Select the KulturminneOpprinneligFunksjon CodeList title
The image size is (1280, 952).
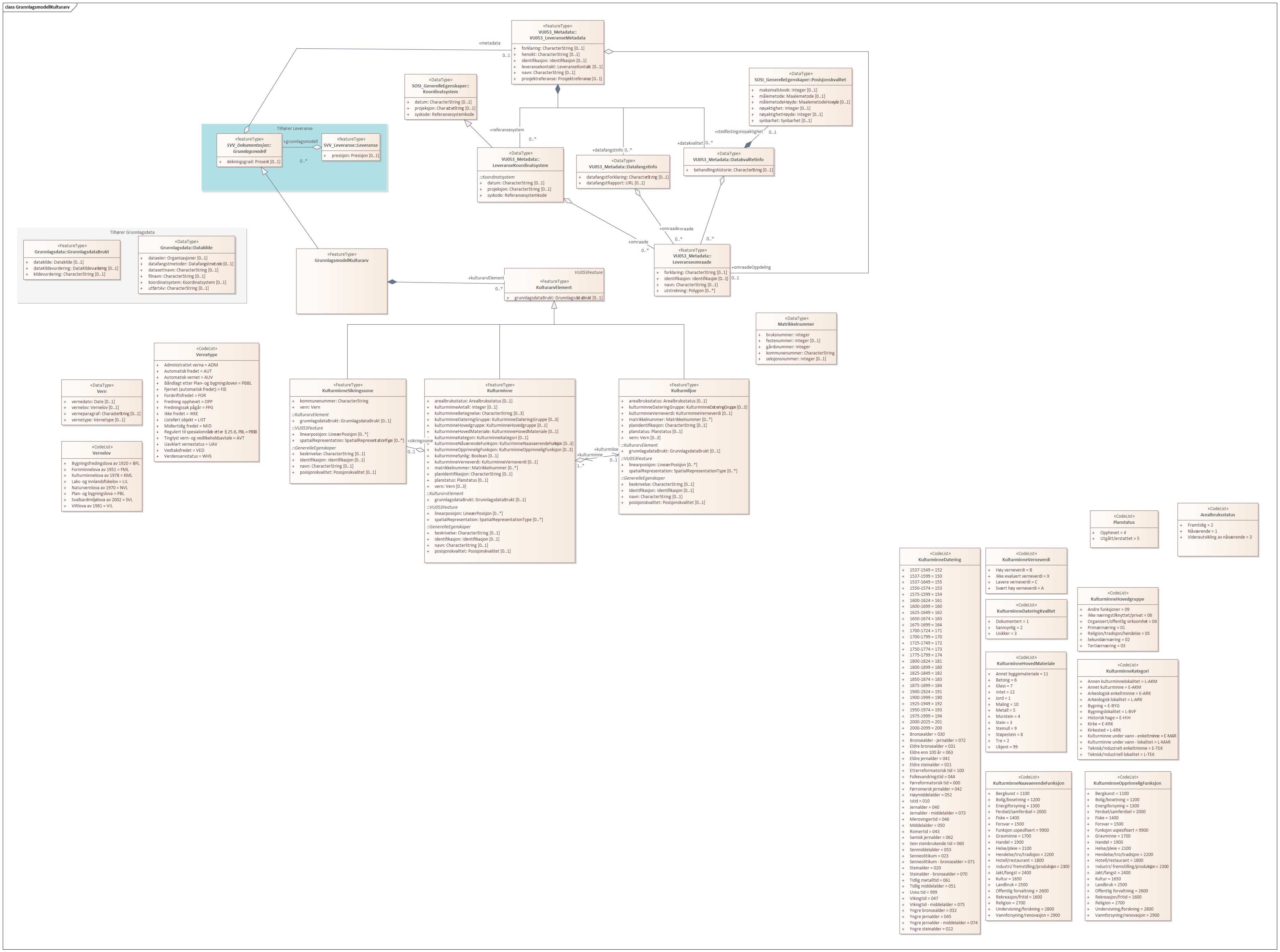click(x=1127, y=784)
